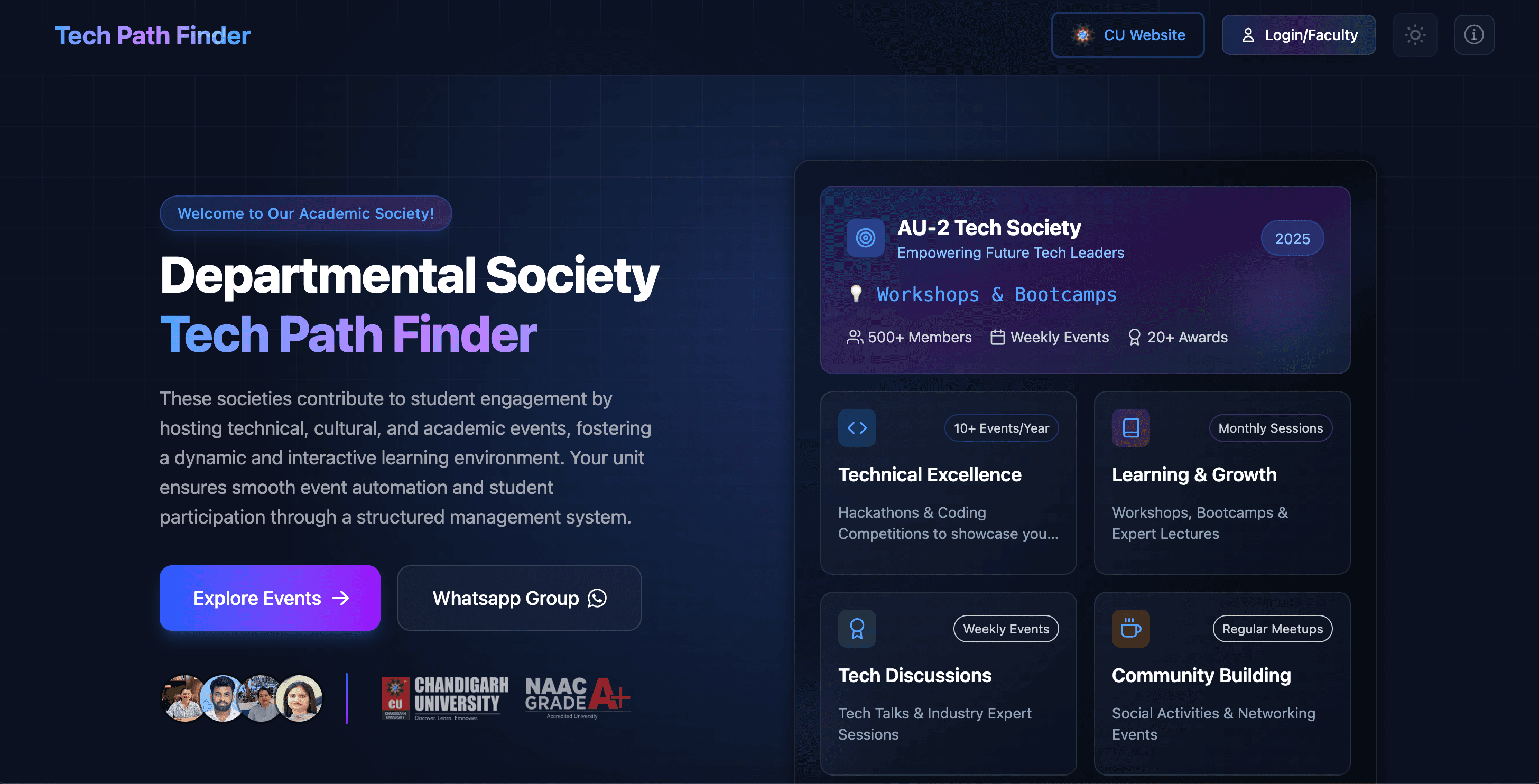Select the award ribbon icon on Tech Discussions

coord(857,628)
